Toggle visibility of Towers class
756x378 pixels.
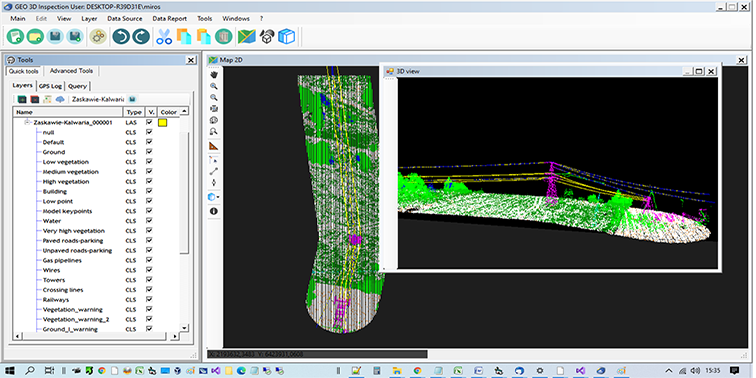click(x=149, y=280)
